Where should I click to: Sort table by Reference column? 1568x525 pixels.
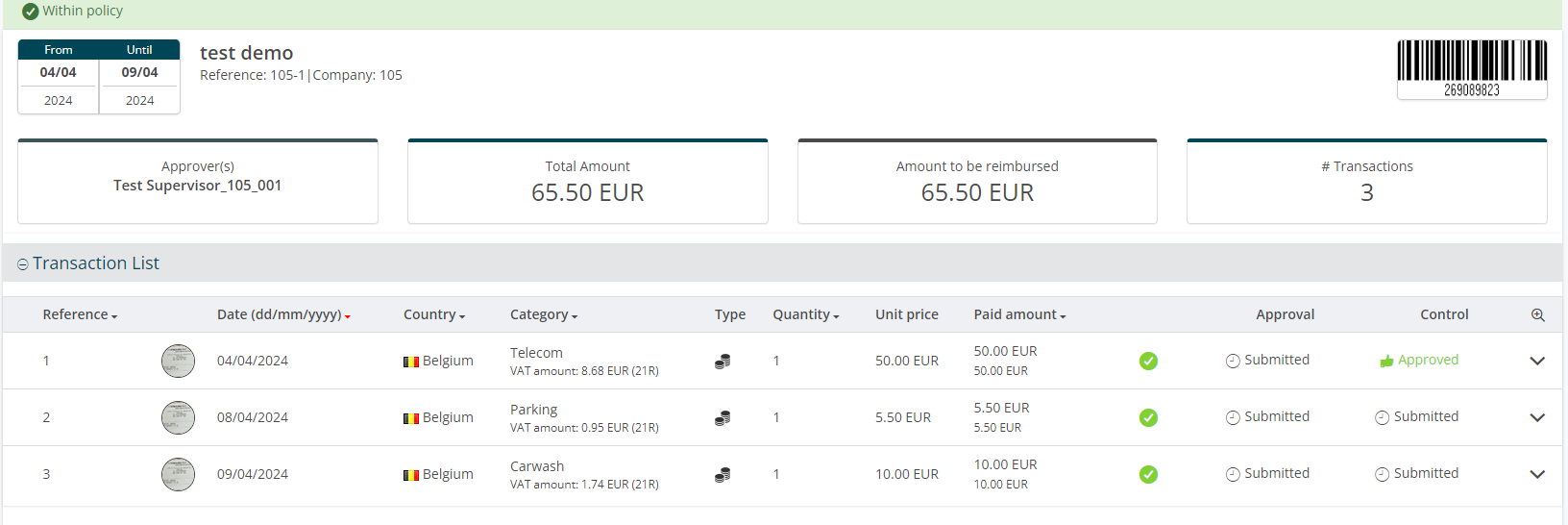(x=80, y=314)
